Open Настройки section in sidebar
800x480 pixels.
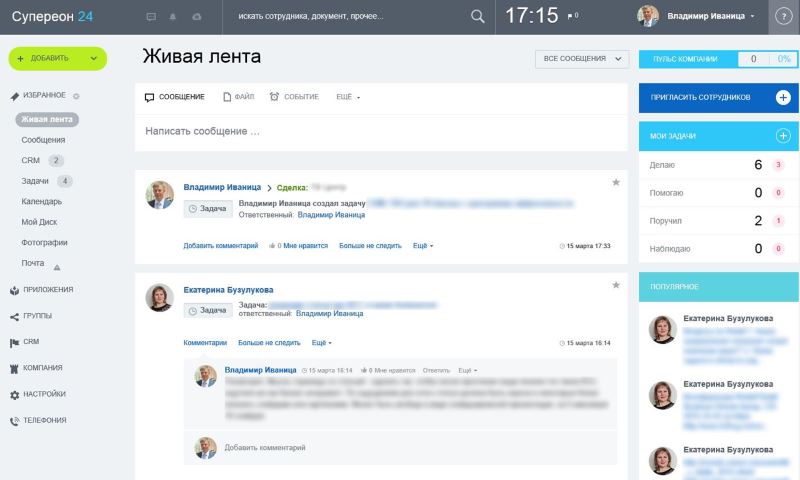coord(38,394)
